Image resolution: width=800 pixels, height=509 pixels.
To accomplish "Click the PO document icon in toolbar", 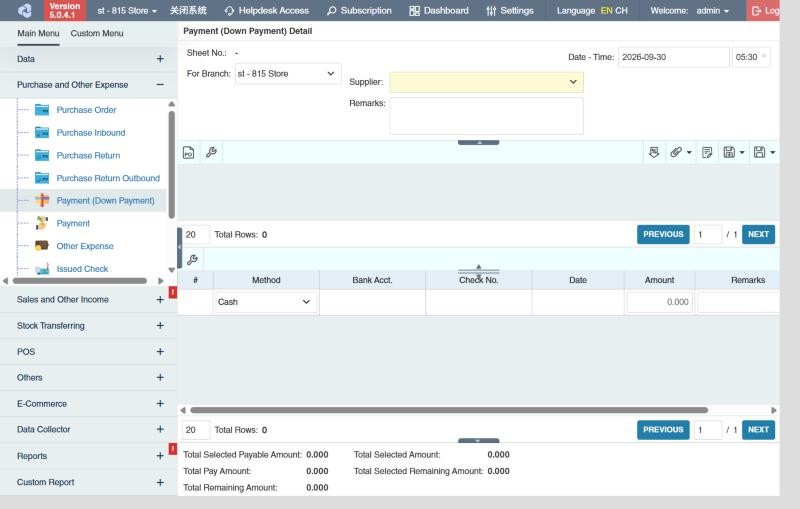I will (x=188, y=152).
